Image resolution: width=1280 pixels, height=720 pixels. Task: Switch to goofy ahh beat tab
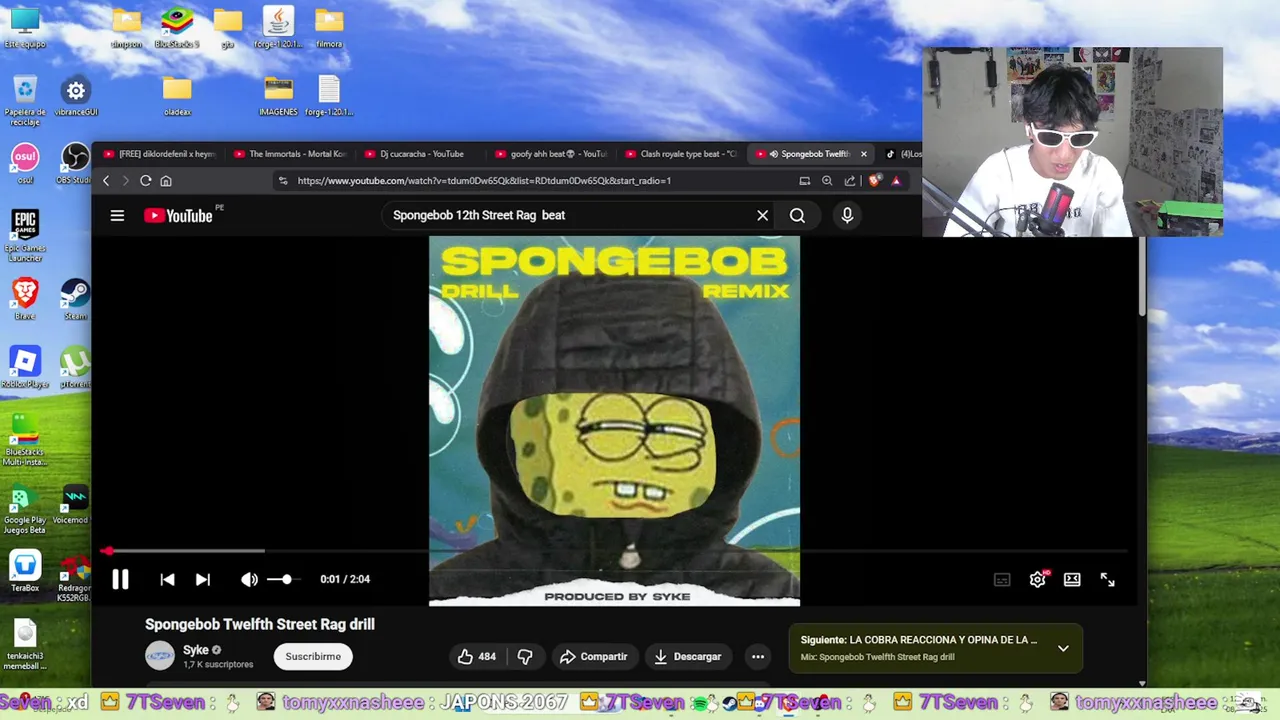(551, 154)
